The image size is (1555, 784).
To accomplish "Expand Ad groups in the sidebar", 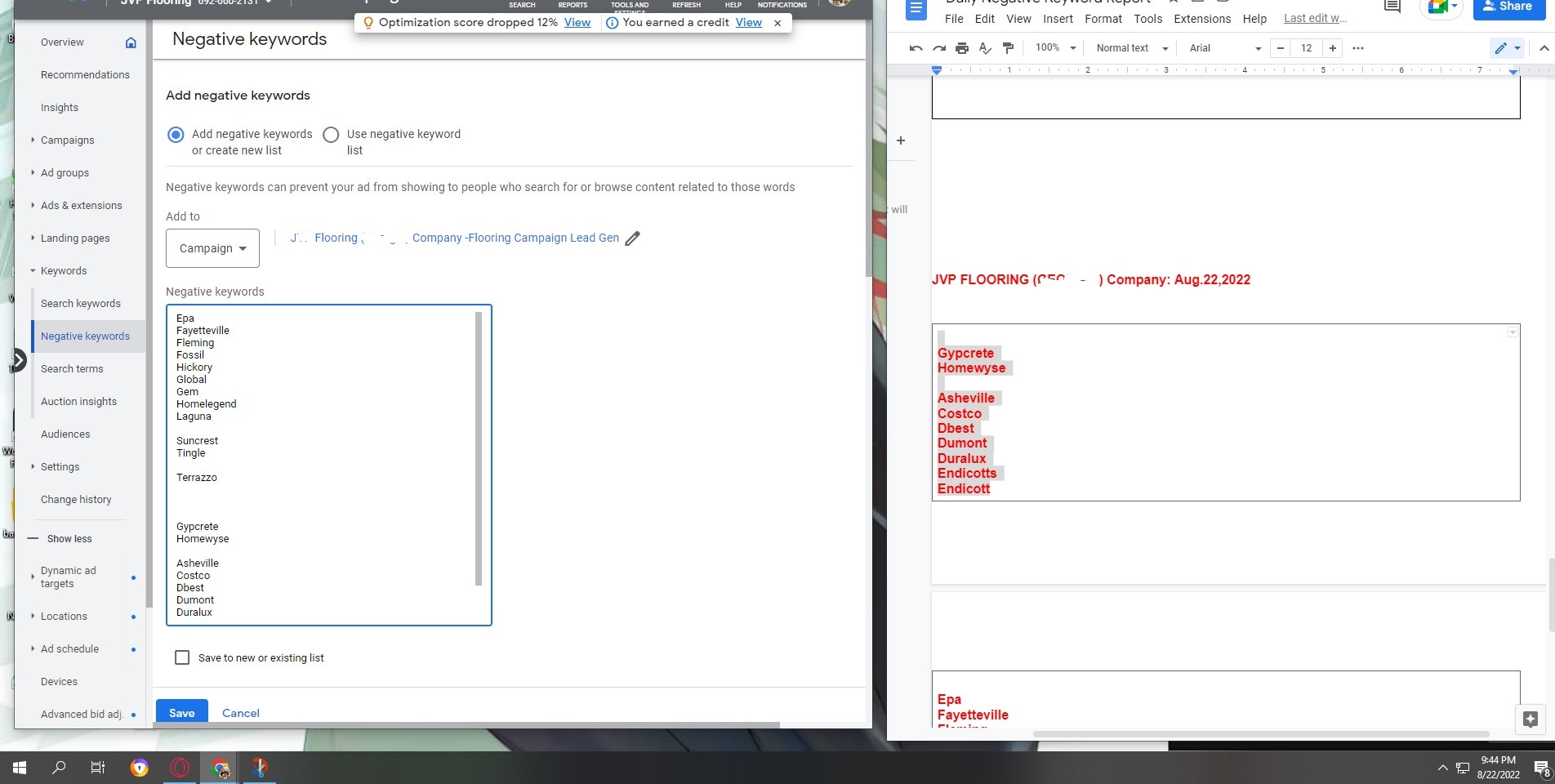I will pos(33,172).
